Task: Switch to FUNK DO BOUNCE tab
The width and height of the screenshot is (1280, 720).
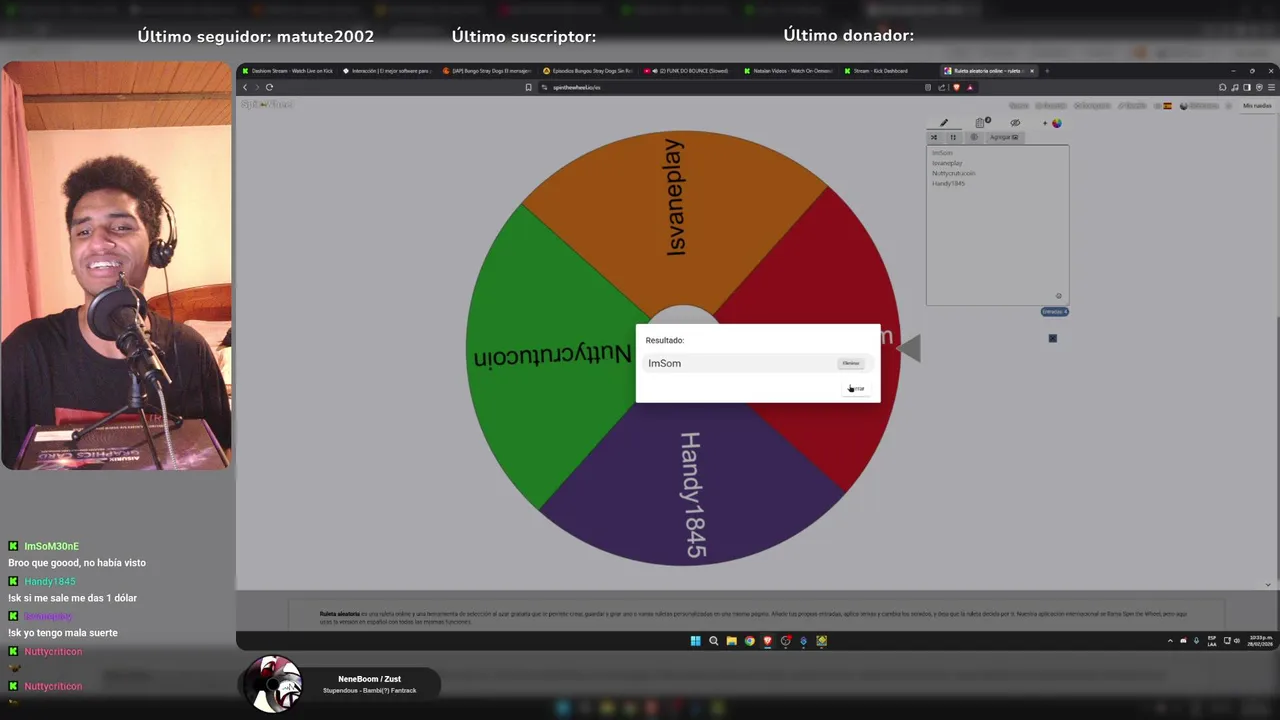Action: pos(688,71)
